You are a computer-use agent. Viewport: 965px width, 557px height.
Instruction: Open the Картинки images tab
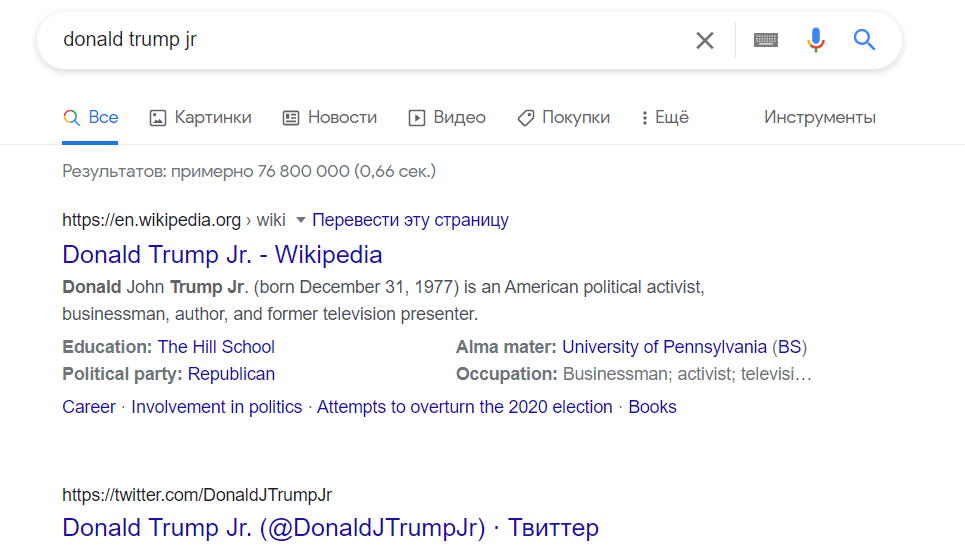click(x=200, y=117)
